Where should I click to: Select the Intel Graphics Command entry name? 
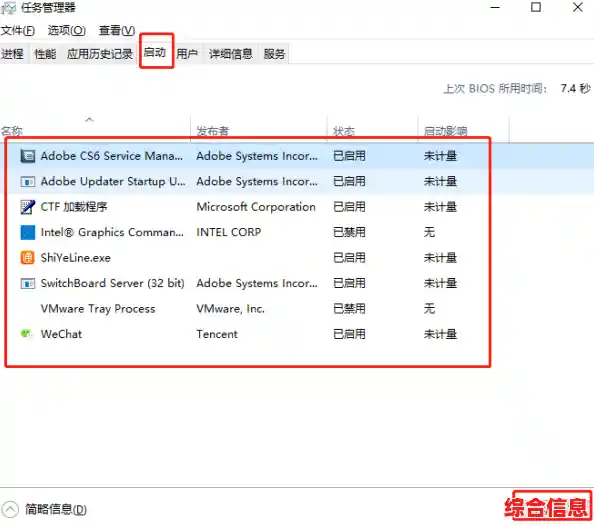click(112, 232)
